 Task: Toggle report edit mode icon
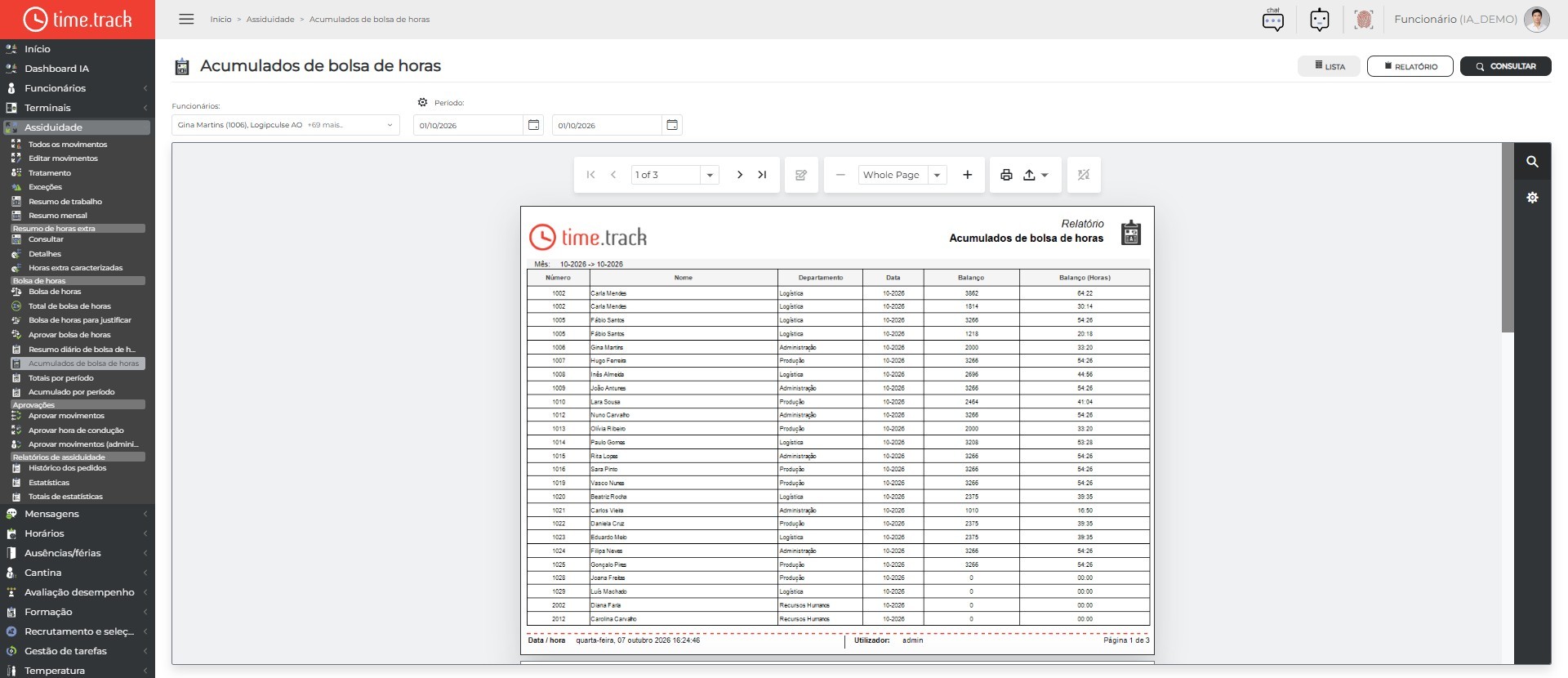(x=801, y=175)
